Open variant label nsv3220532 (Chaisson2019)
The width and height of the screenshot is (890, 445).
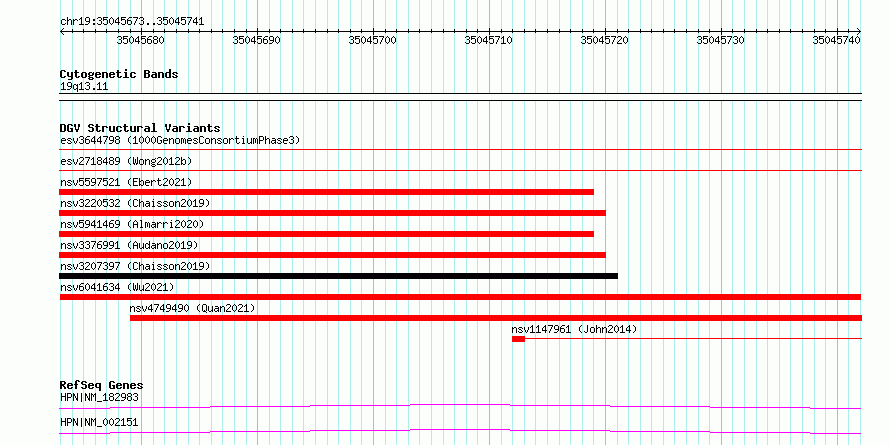[135, 203]
